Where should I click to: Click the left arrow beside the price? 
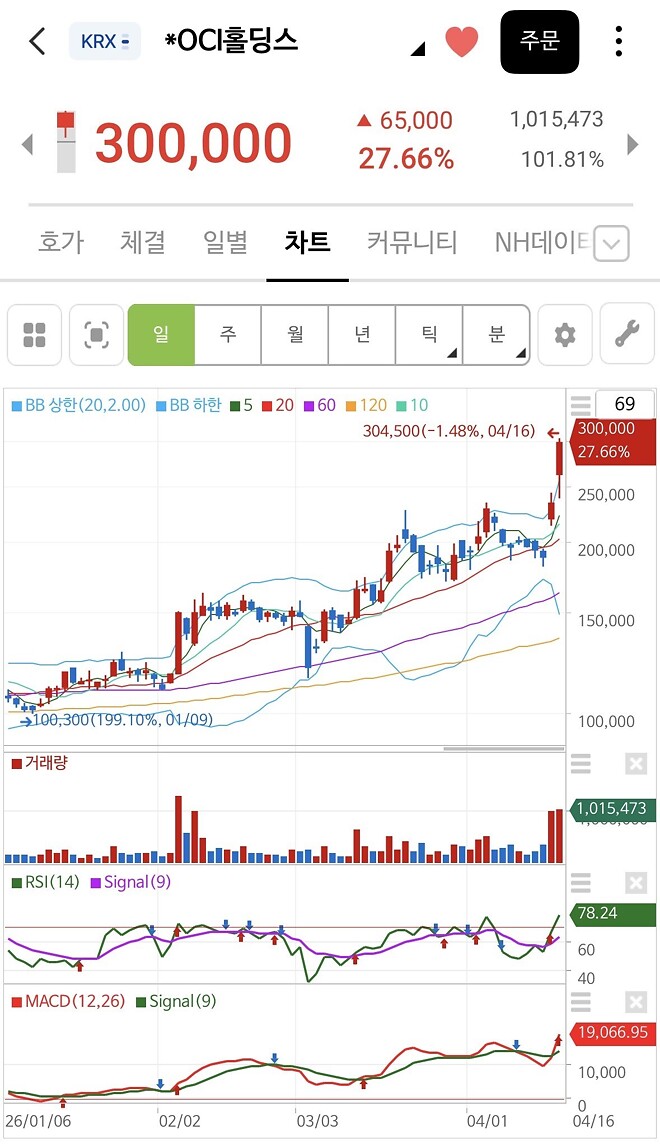pos(27,144)
